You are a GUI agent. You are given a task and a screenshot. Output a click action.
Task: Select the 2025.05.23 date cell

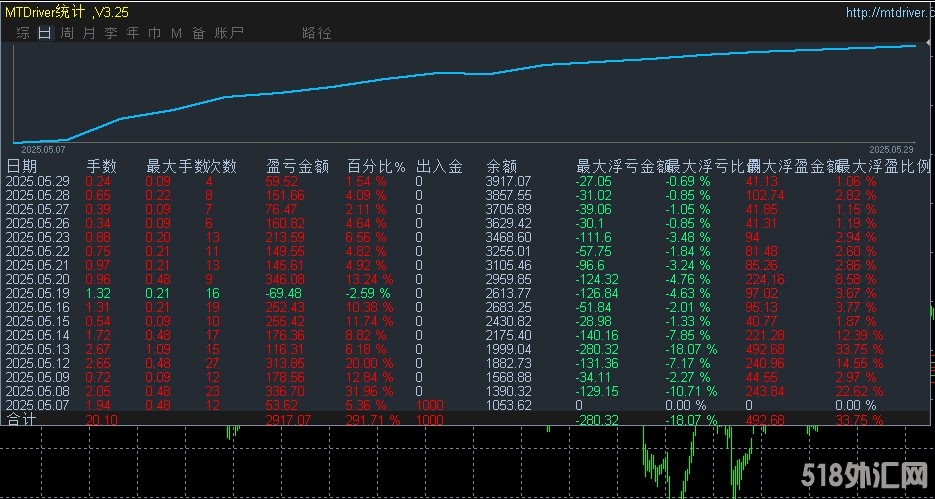point(37,237)
